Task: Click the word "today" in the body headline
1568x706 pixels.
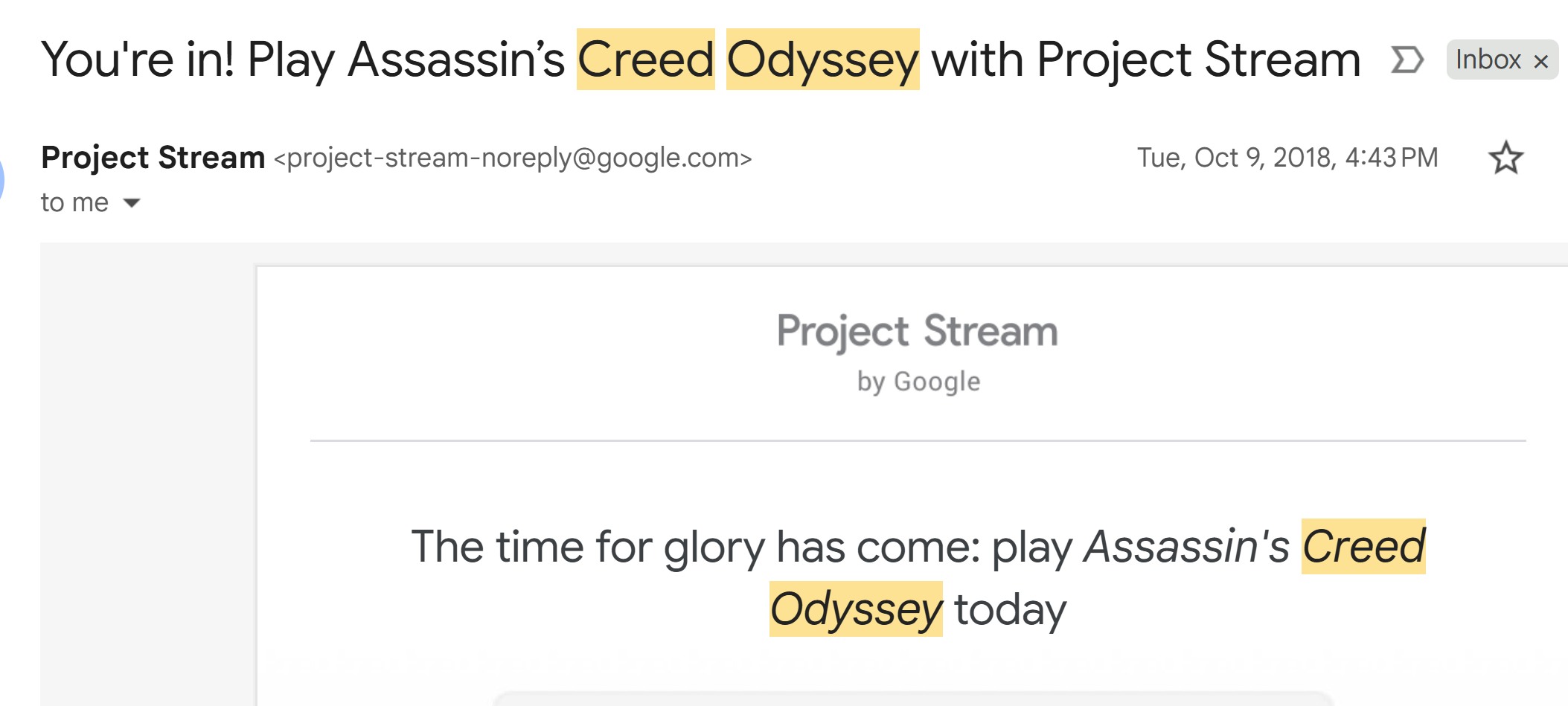Action: click(1010, 609)
